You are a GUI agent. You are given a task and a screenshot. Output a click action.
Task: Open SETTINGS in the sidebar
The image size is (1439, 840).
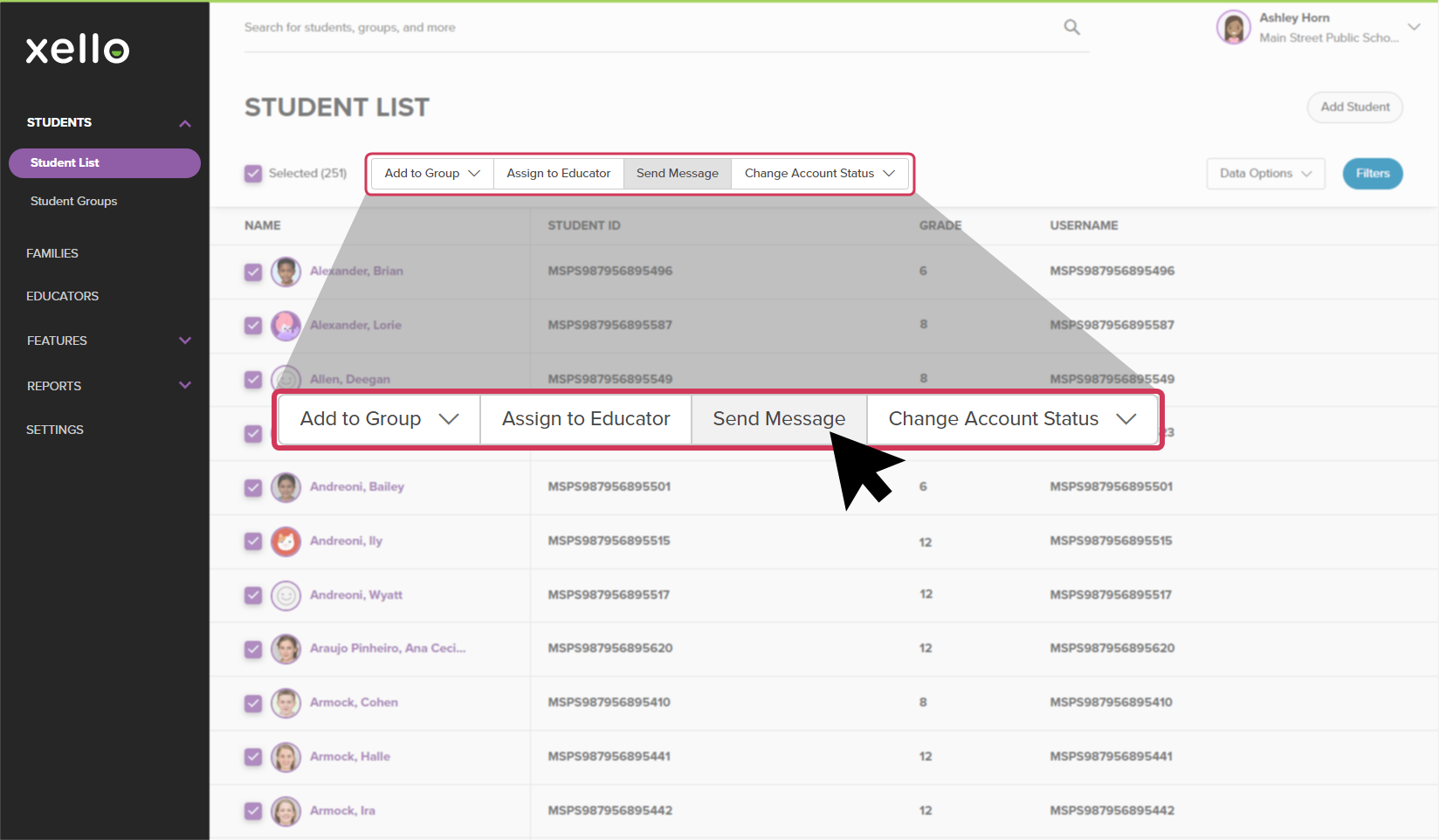55,430
